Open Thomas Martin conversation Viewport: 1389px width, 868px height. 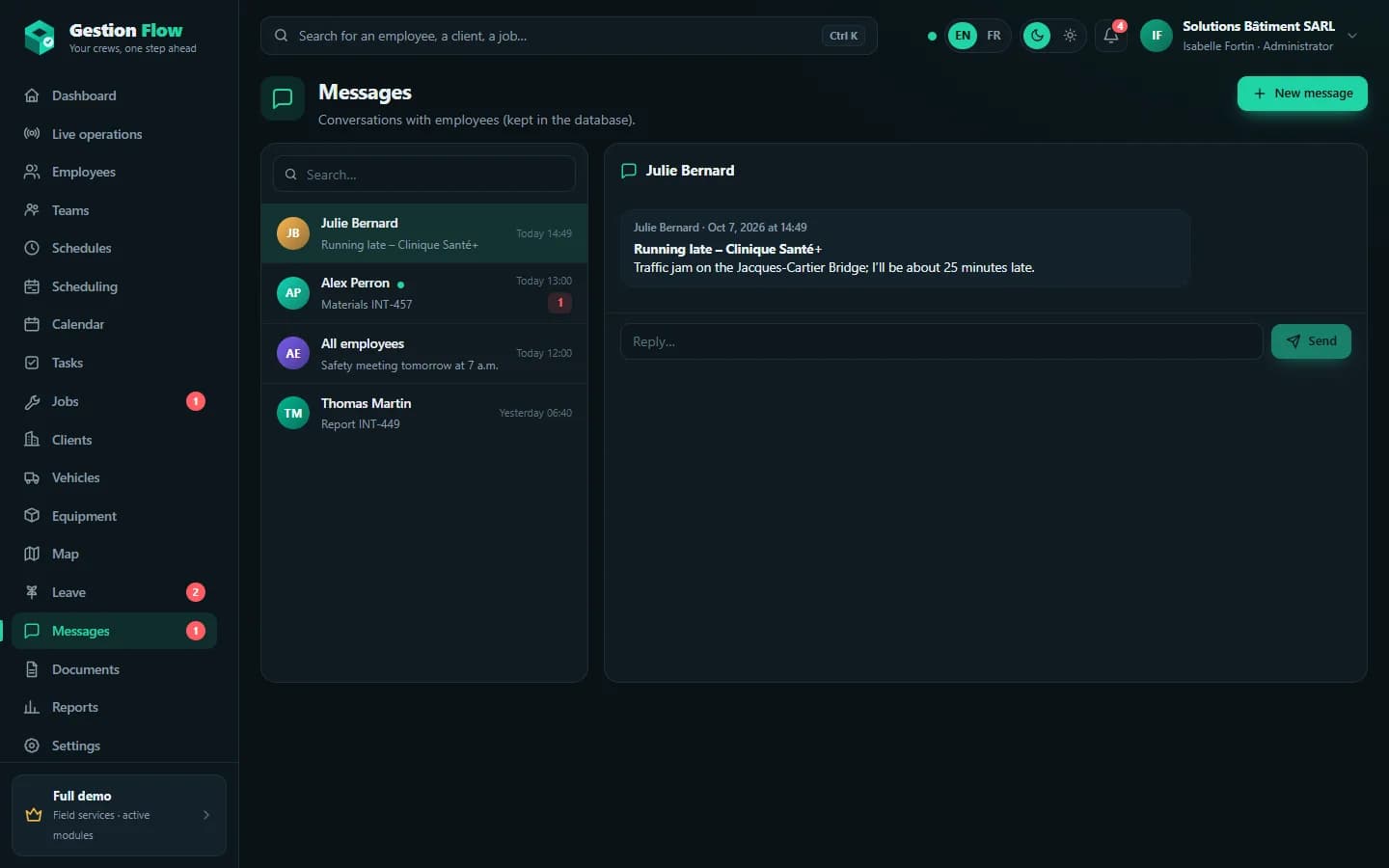pyautogui.click(x=424, y=413)
